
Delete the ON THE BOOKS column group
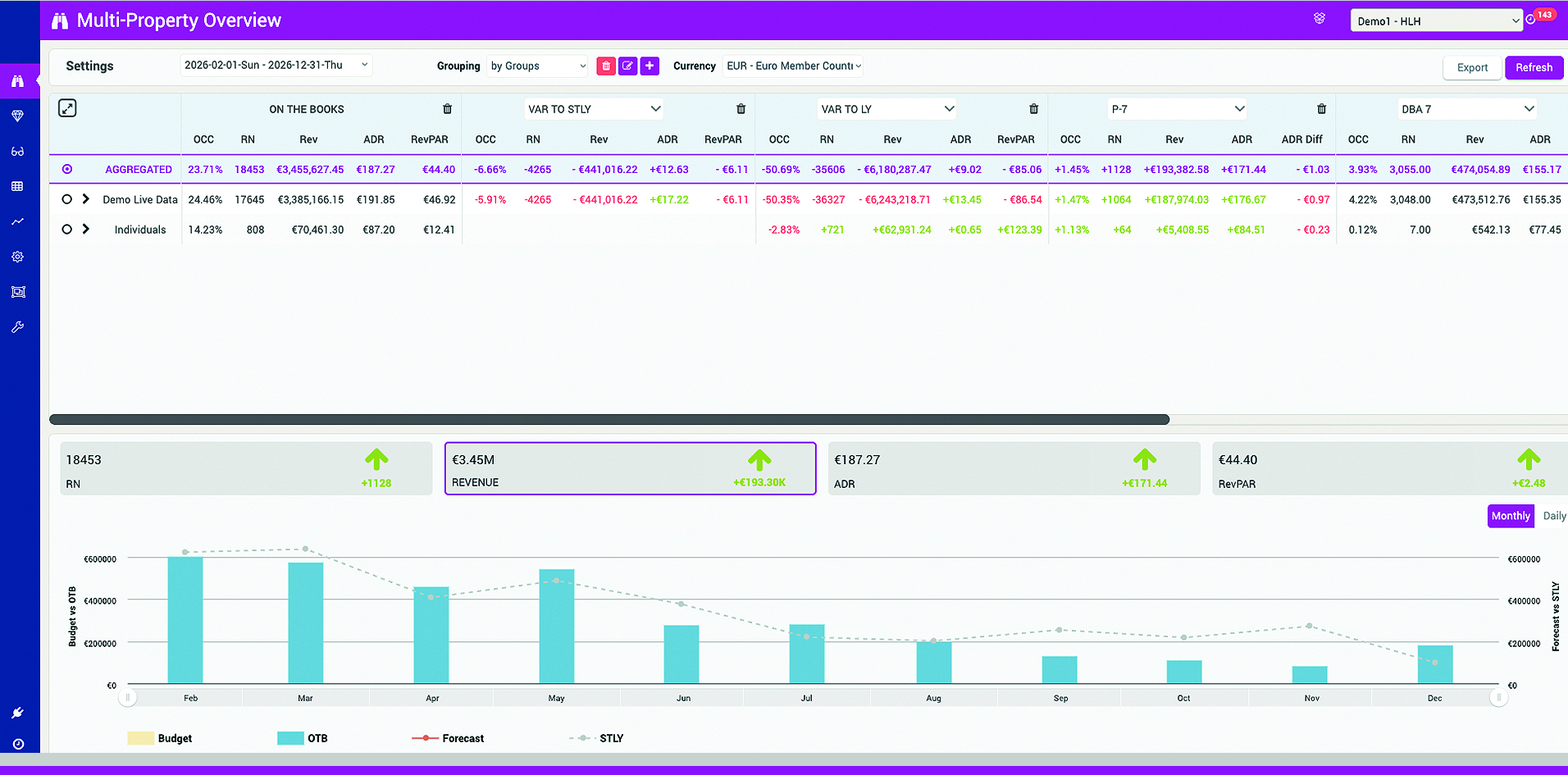[x=447, y=109]
